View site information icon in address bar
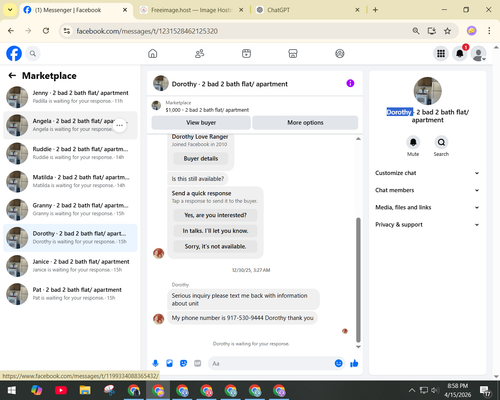The image size is (500, 400). click(x=67, y=31)
